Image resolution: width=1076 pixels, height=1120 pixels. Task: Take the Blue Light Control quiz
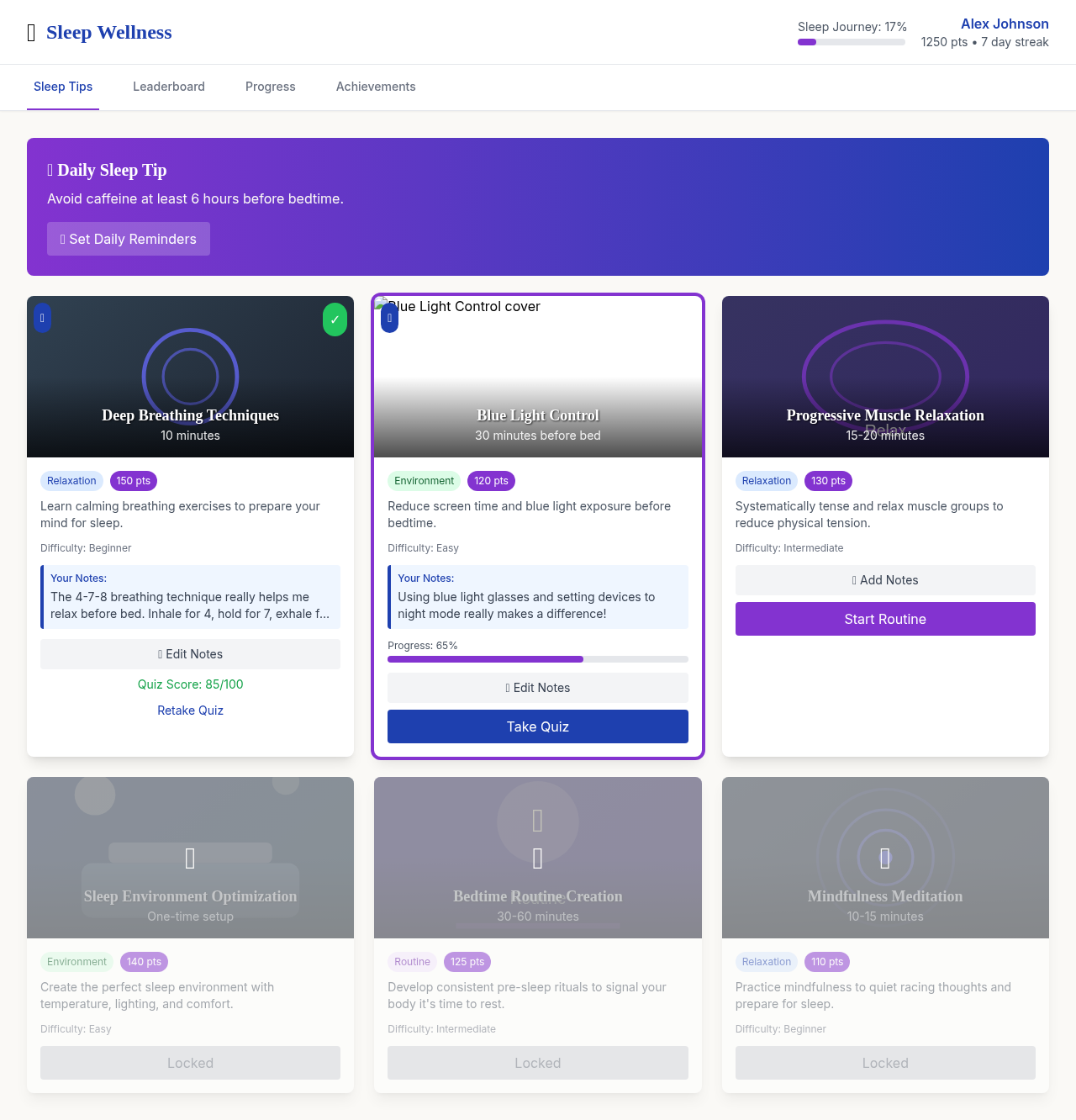click(538, 726)
